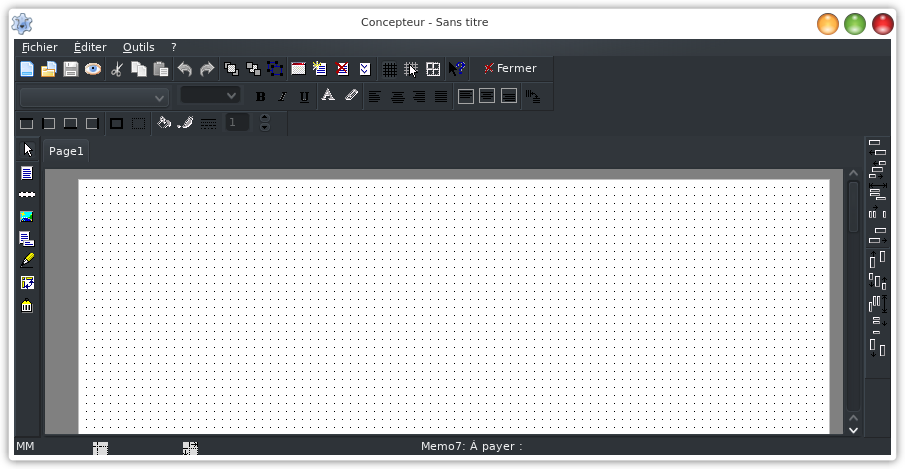Toggle bold text formatting

(261, 97)
